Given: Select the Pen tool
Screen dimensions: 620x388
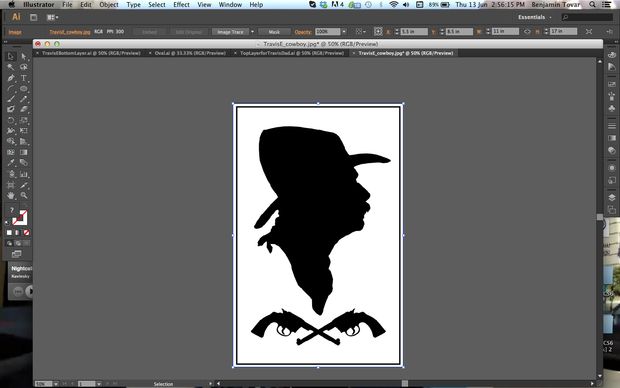Looking at the screenshot, I should (x=11, y=78).
